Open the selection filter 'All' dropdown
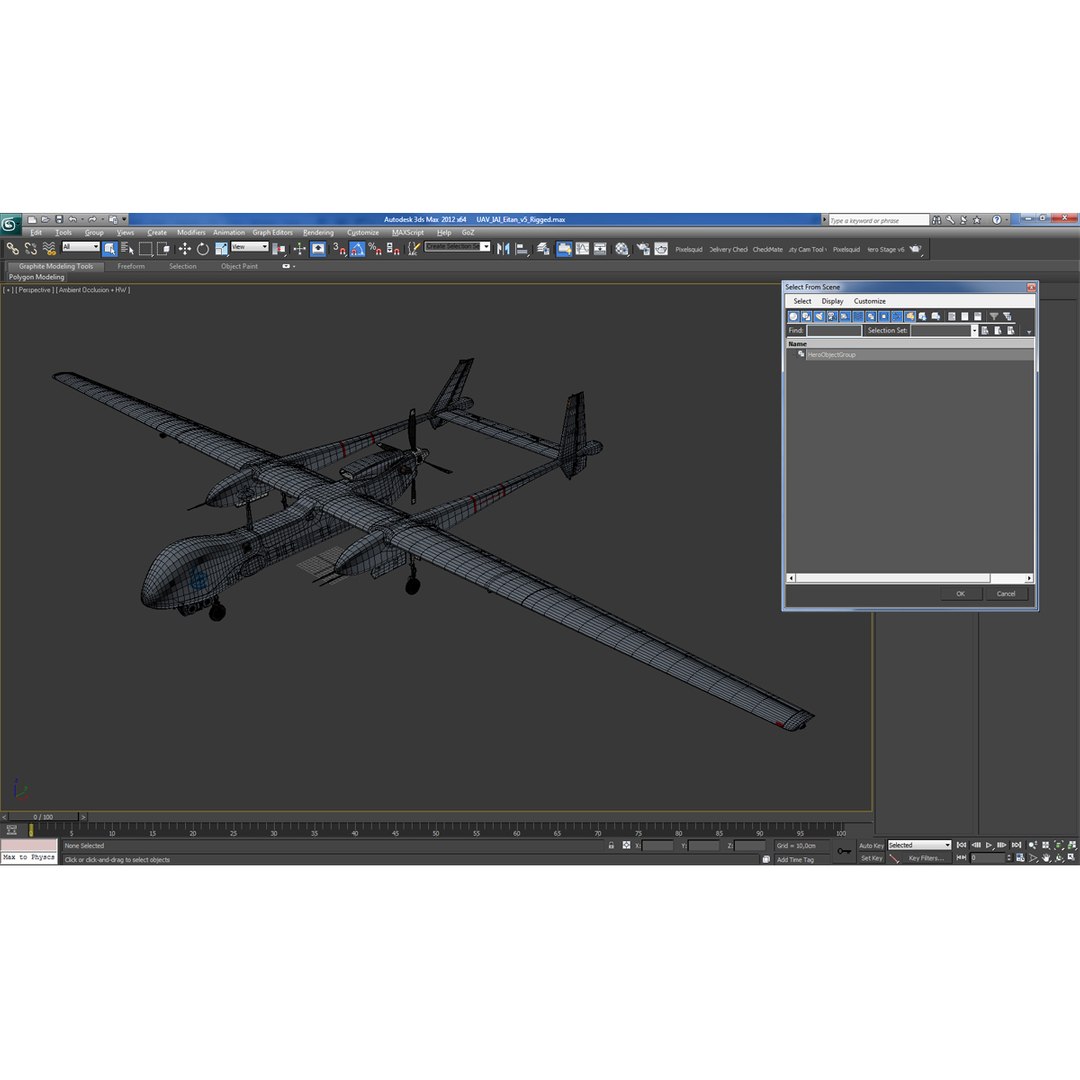1080x1080 pixels. (81, 247)
